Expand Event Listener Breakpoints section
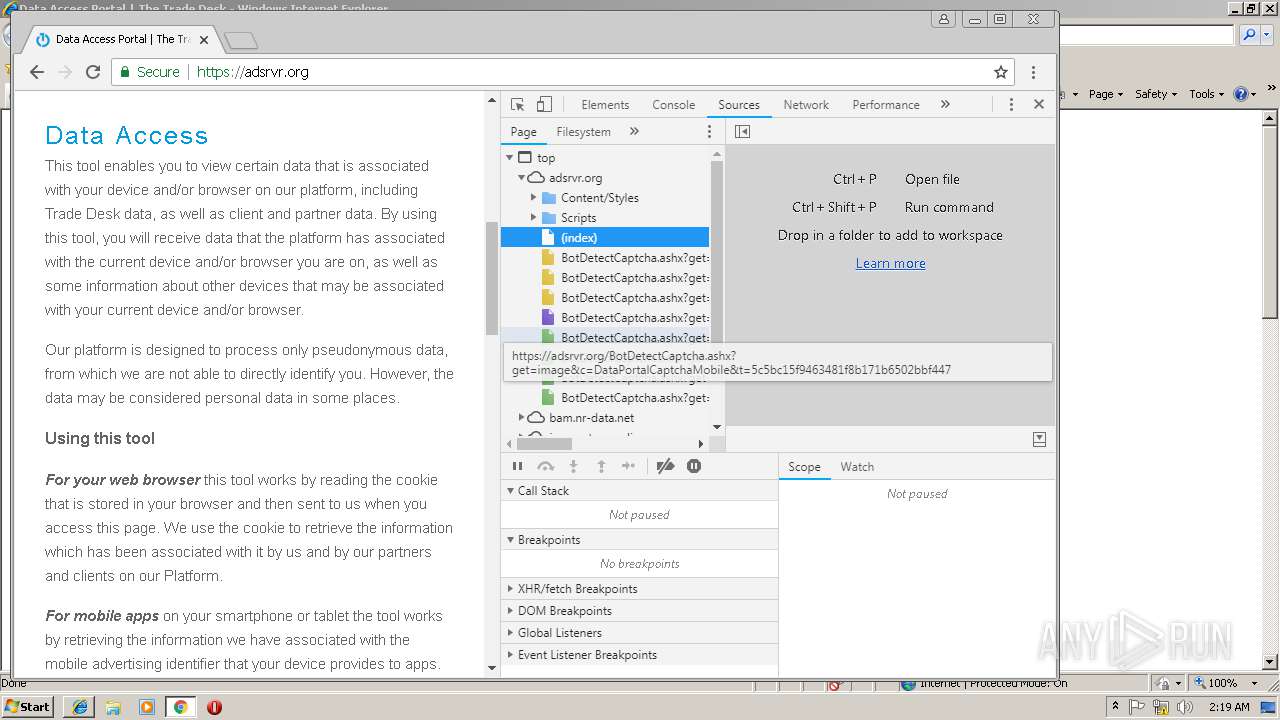The width and height of the screenshot is (1280, 720). [640, 654]
